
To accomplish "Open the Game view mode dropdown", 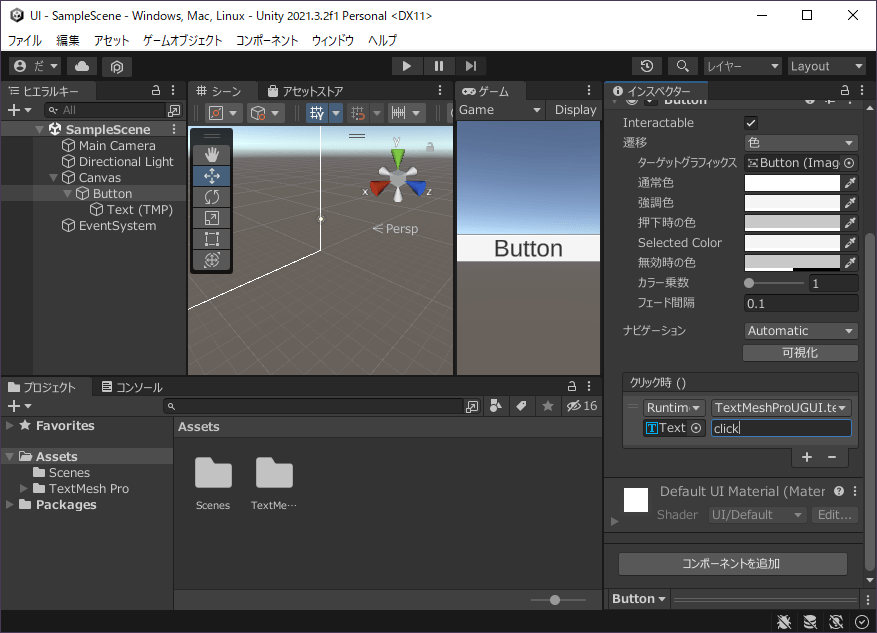I will coord(500,110).
